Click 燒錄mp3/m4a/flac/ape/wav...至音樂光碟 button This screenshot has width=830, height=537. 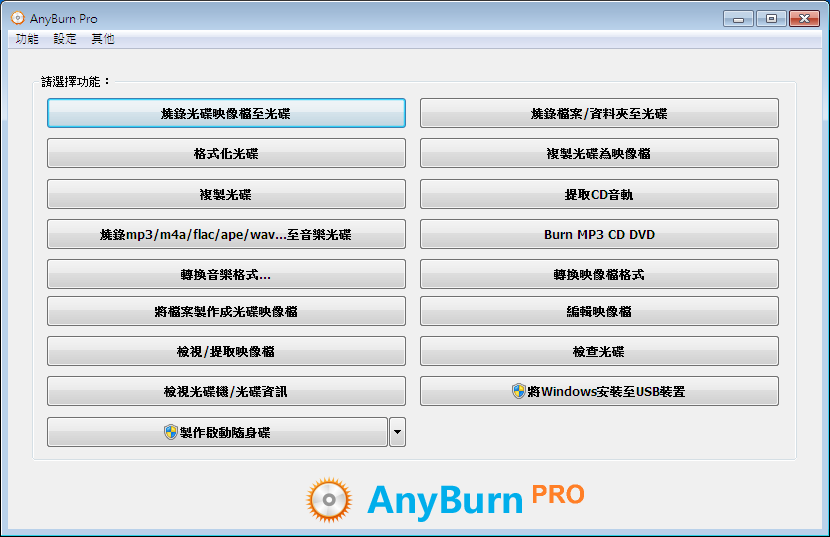click(x=227, y=234)
